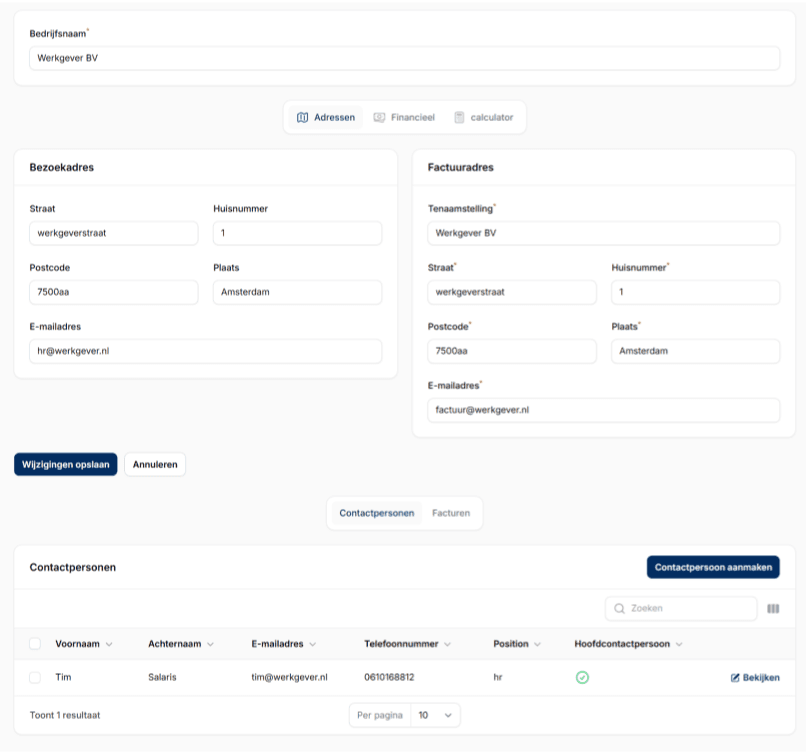Open the column visibility toggle icon
This screenshot has width=806, height=755.
pos(773,609)
